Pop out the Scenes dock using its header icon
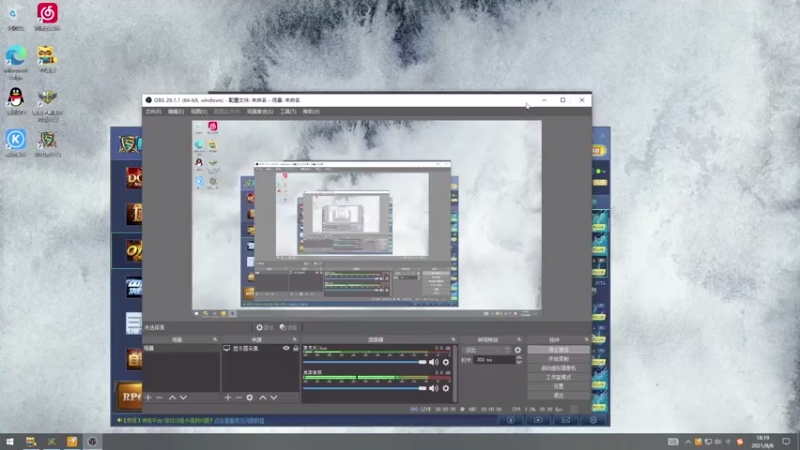 (x=215, y=339)
